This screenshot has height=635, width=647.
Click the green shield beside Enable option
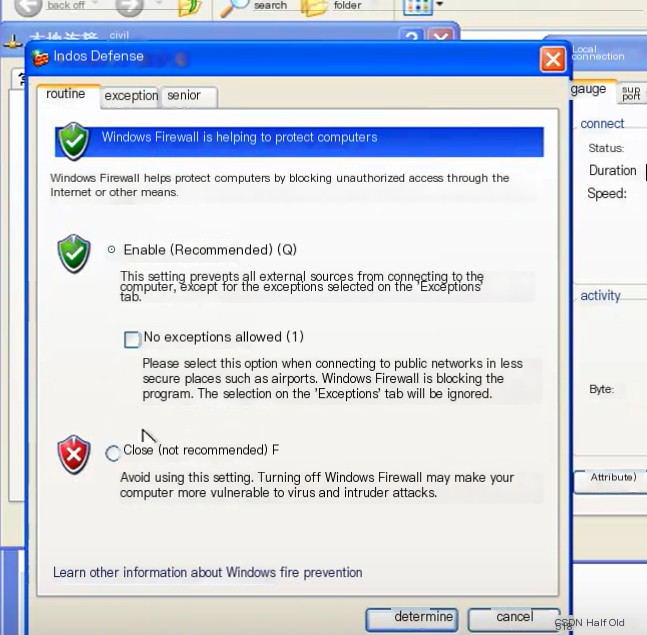pos(73,253)
